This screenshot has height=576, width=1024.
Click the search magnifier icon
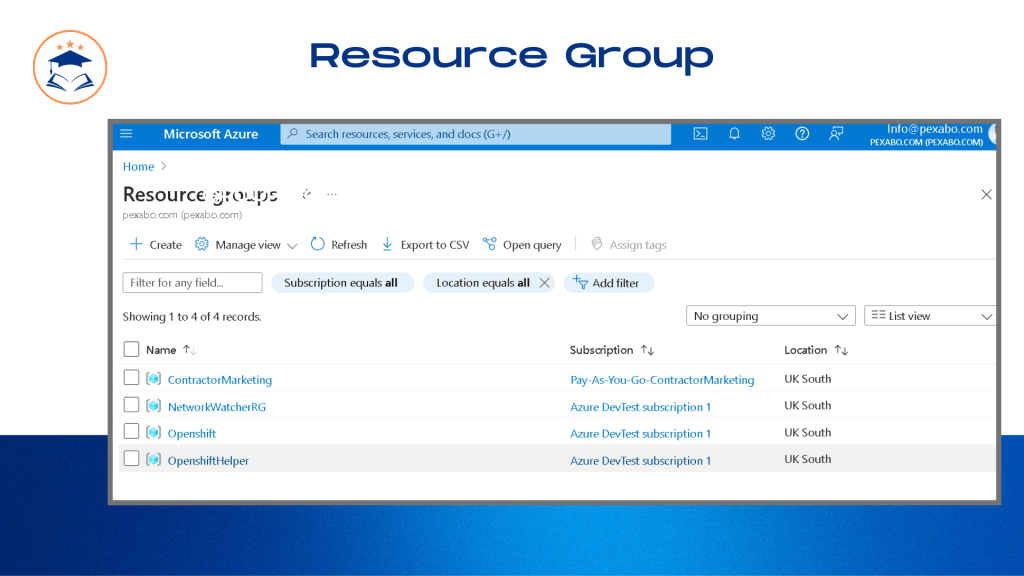click(x=293, y=133)
